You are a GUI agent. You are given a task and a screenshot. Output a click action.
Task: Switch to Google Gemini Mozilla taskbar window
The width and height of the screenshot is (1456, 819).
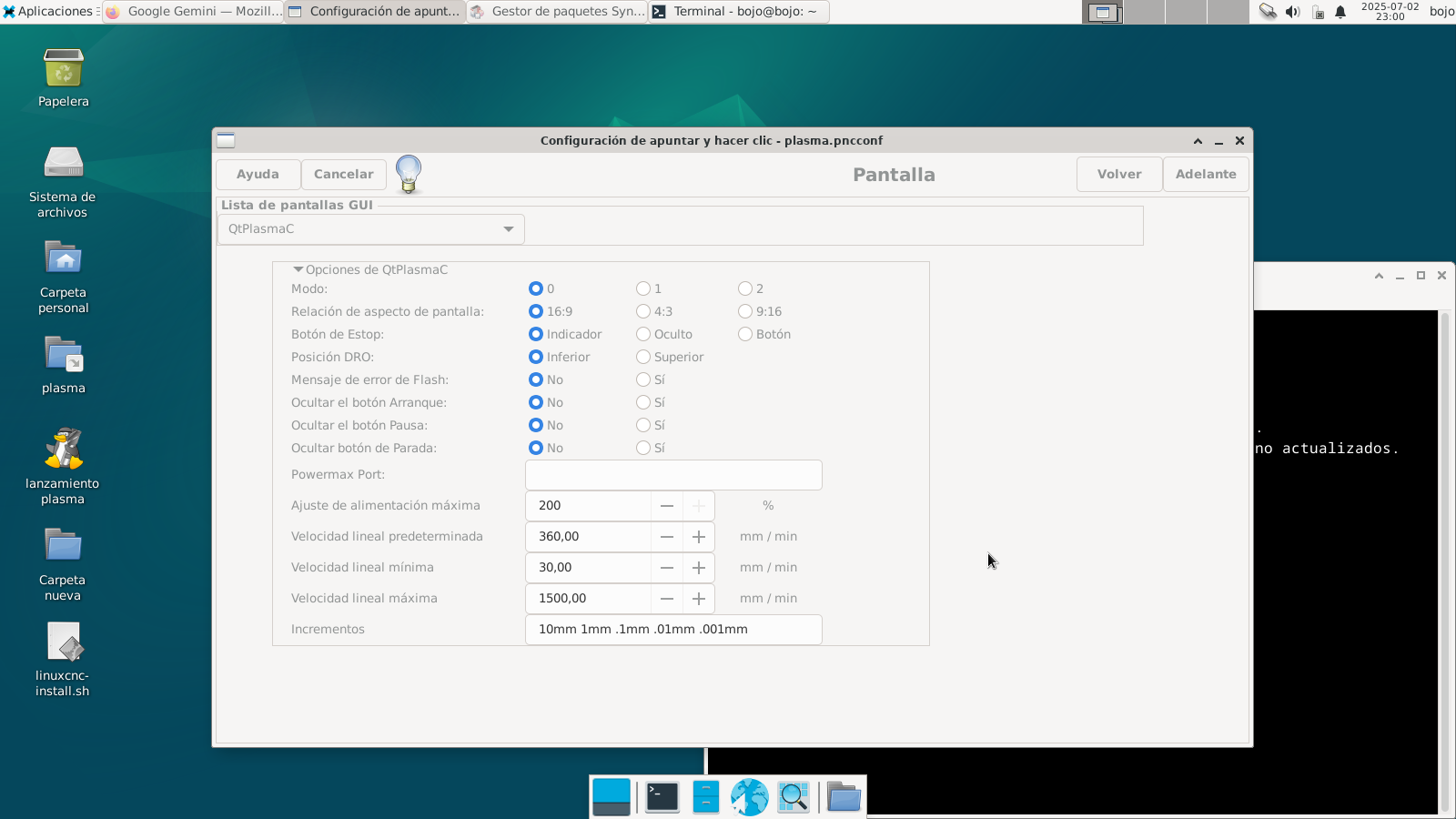click(x=193, y=12)
